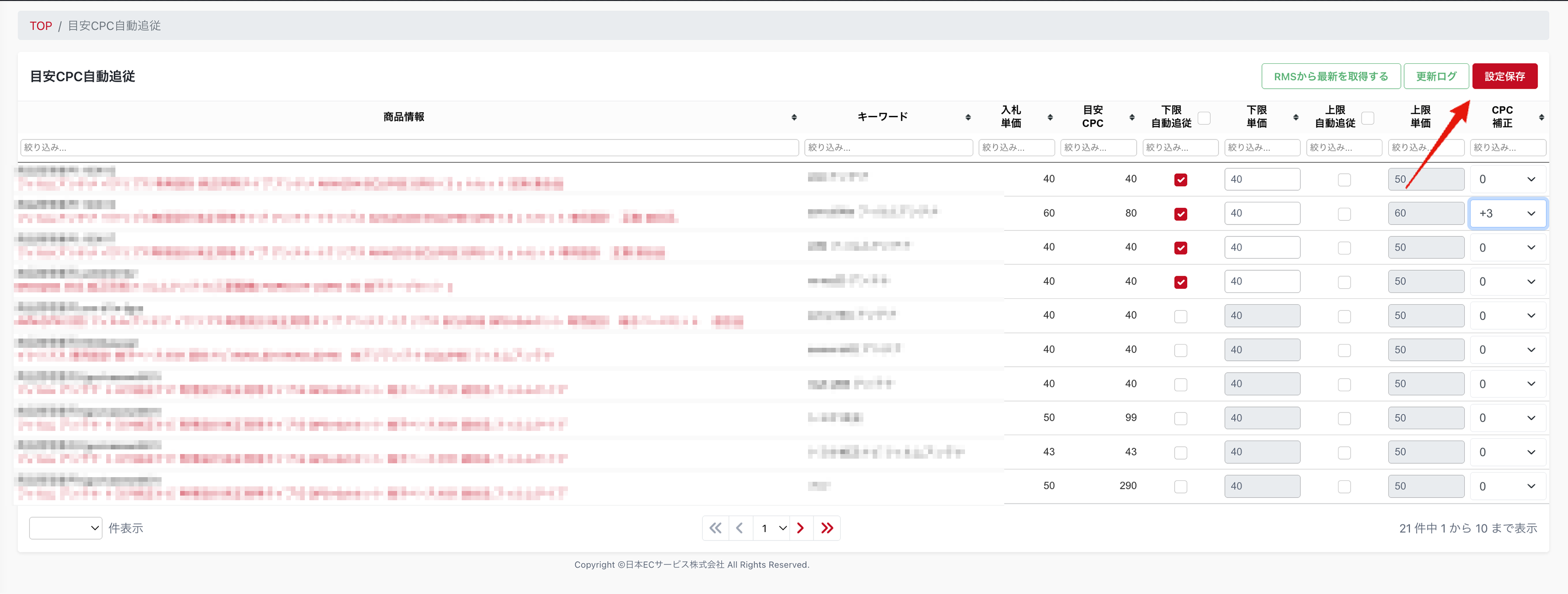Jump to last page with double-right arrows
The height and width of the screenshot is (594, 1568).
click(826, 528)
